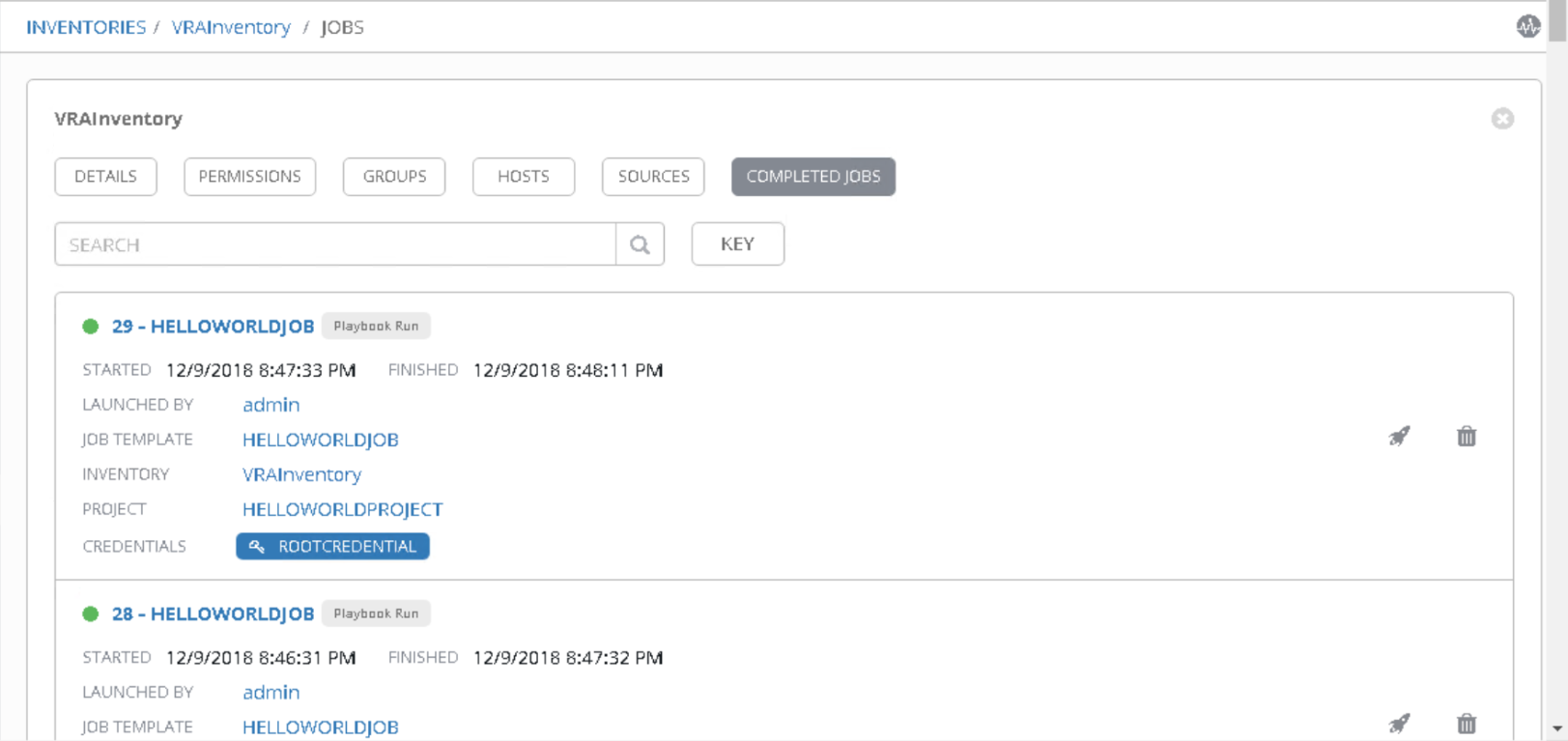Screen dimensions: 1568x741
Task: Open HELLOWORLDJOB template in job 29
Action: click(321, 440)
